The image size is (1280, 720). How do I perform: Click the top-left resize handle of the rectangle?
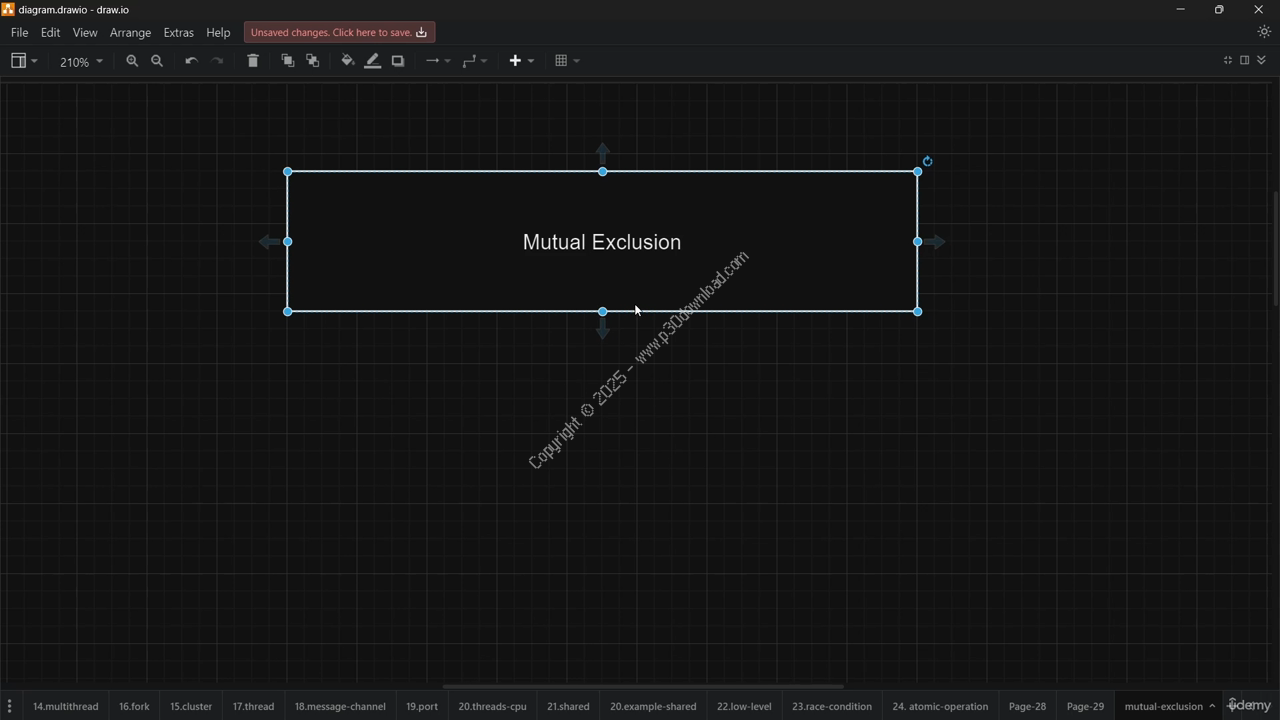[288, 172]
